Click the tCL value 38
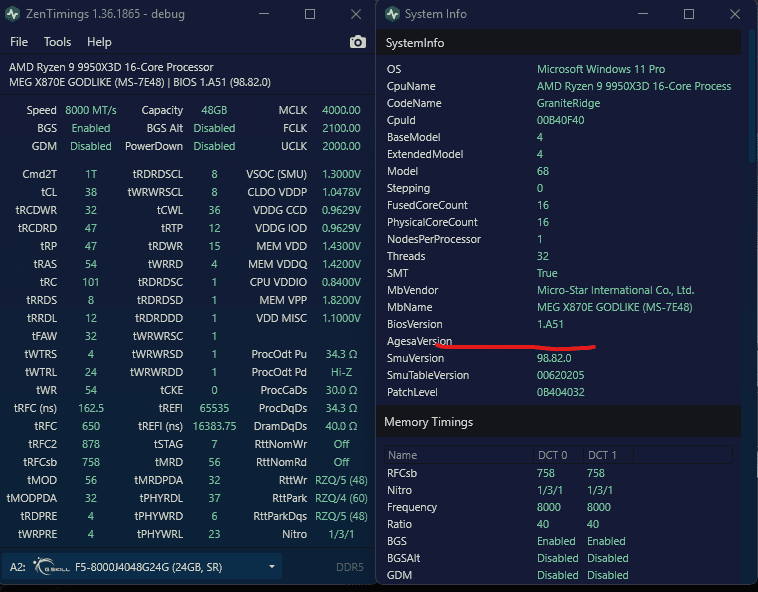758x592 pixels. (x=91, y=192)
